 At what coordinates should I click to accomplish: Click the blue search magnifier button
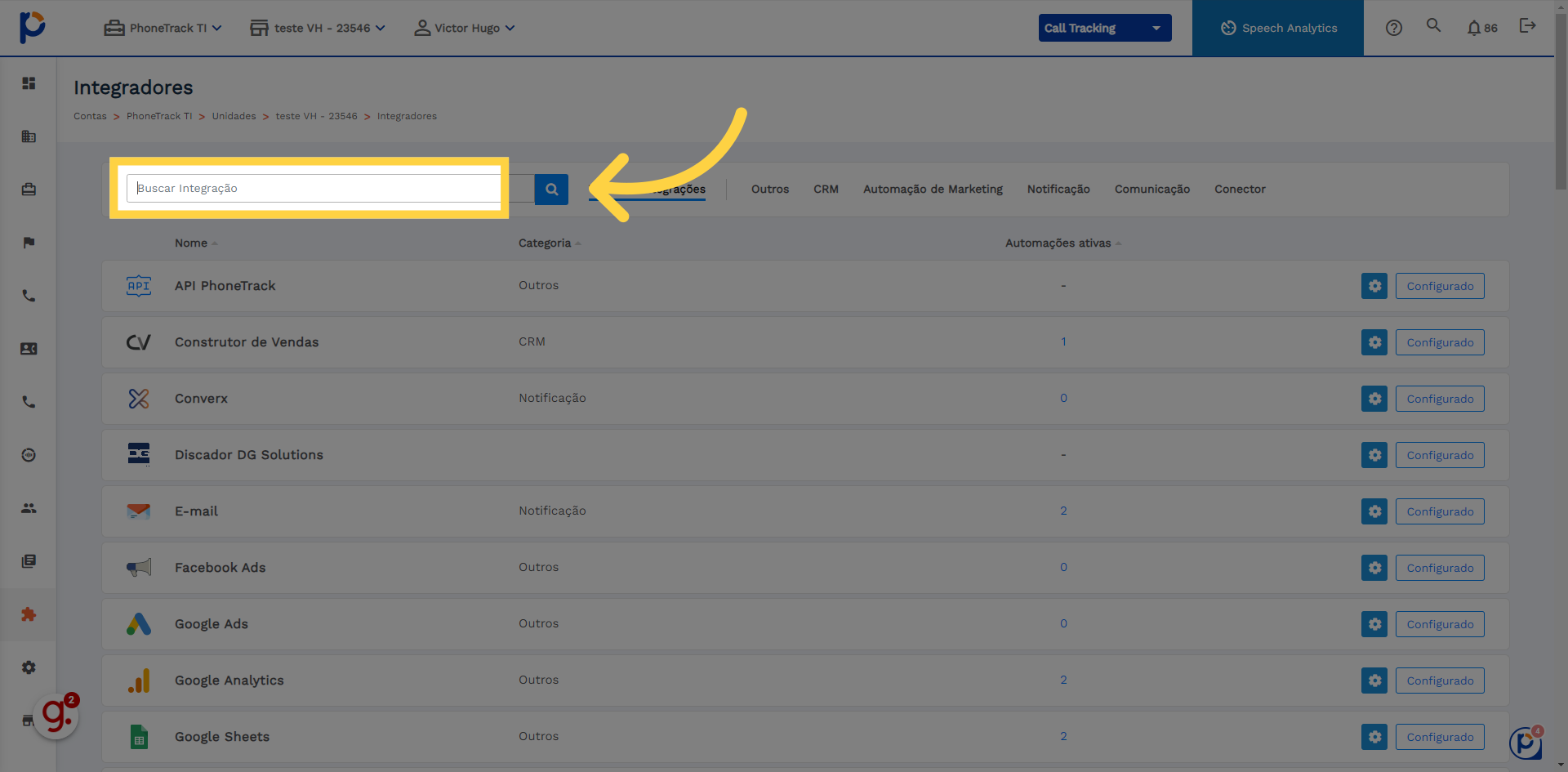[551, 190]
